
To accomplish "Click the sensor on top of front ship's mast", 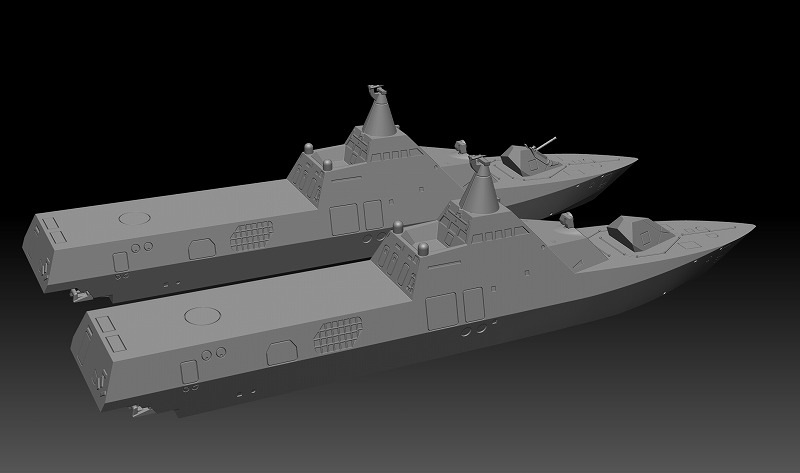I will 480,163.
